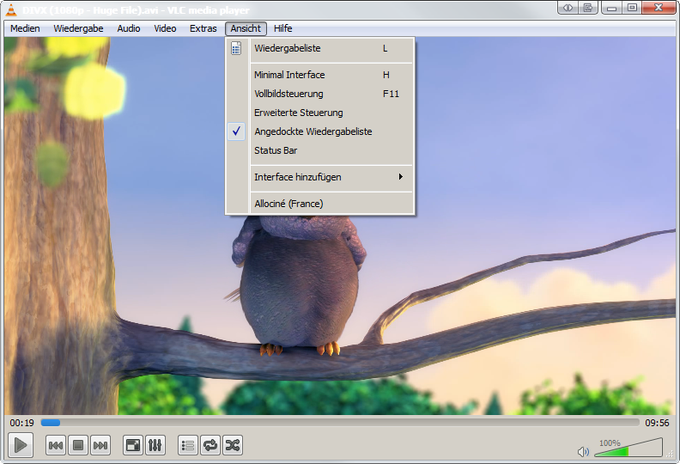Show the playlist via toolbar icon

click(x=188, y=445)
